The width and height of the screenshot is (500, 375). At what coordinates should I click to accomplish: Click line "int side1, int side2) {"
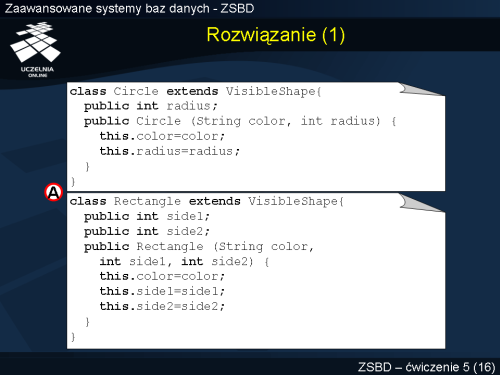[x=184, y=261]
